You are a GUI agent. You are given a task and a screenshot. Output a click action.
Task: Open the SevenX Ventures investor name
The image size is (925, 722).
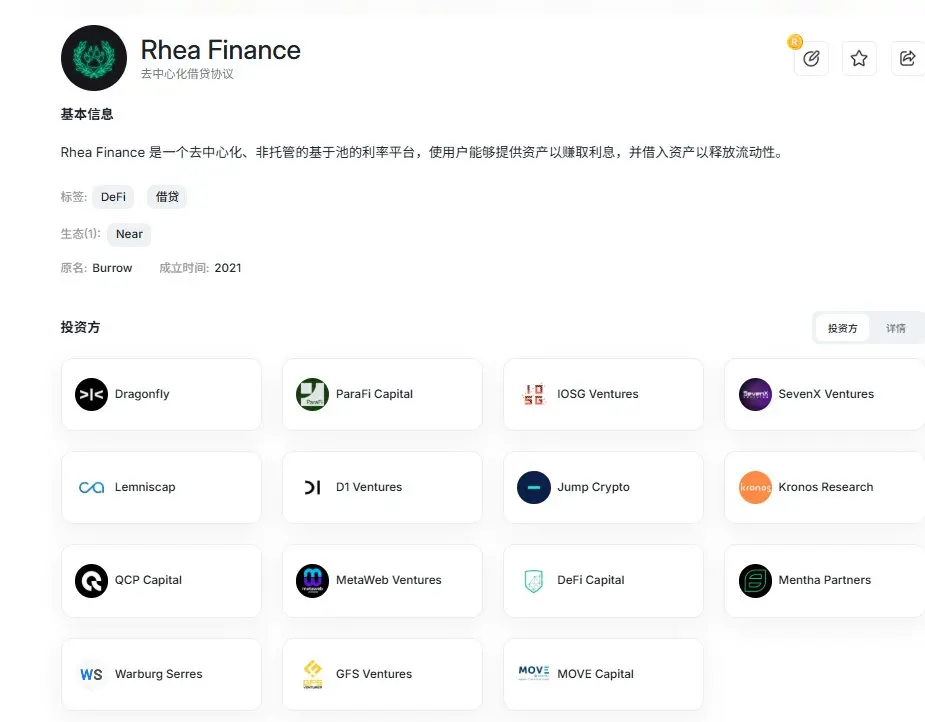click(x=826, y=394)
